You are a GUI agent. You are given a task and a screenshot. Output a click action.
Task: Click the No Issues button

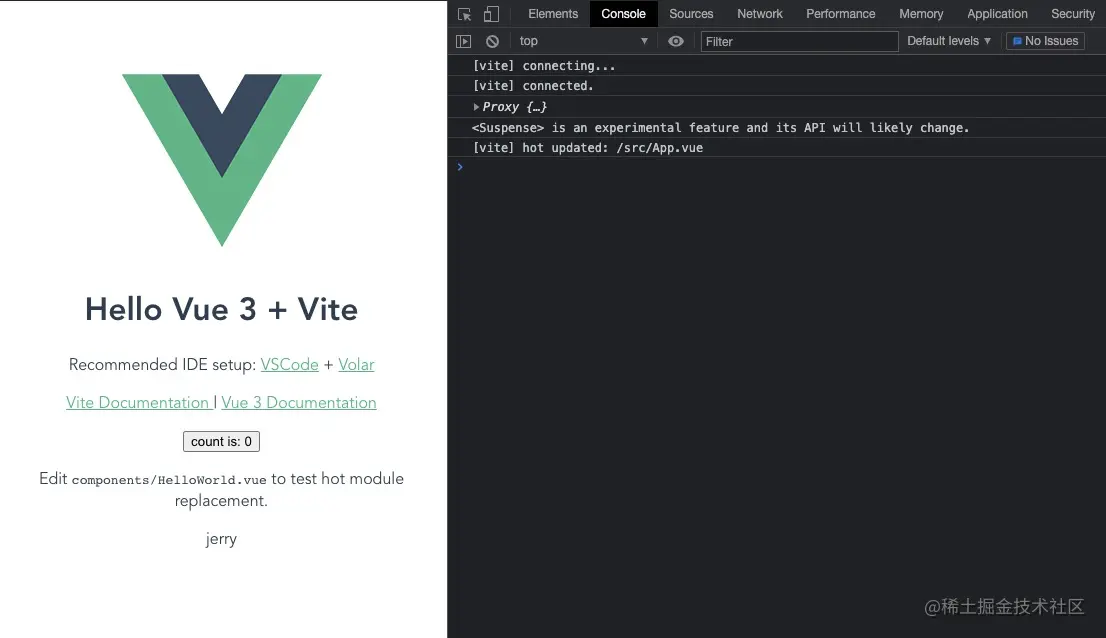tap(1045, 42)
